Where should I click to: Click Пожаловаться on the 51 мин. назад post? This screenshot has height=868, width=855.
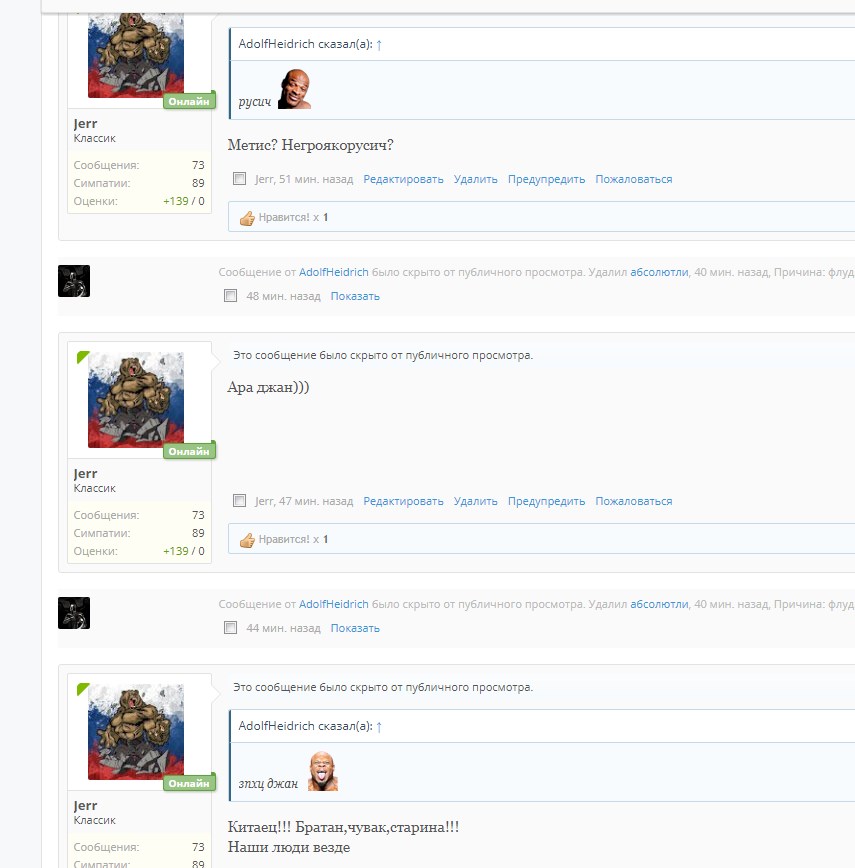coord(633,179)
